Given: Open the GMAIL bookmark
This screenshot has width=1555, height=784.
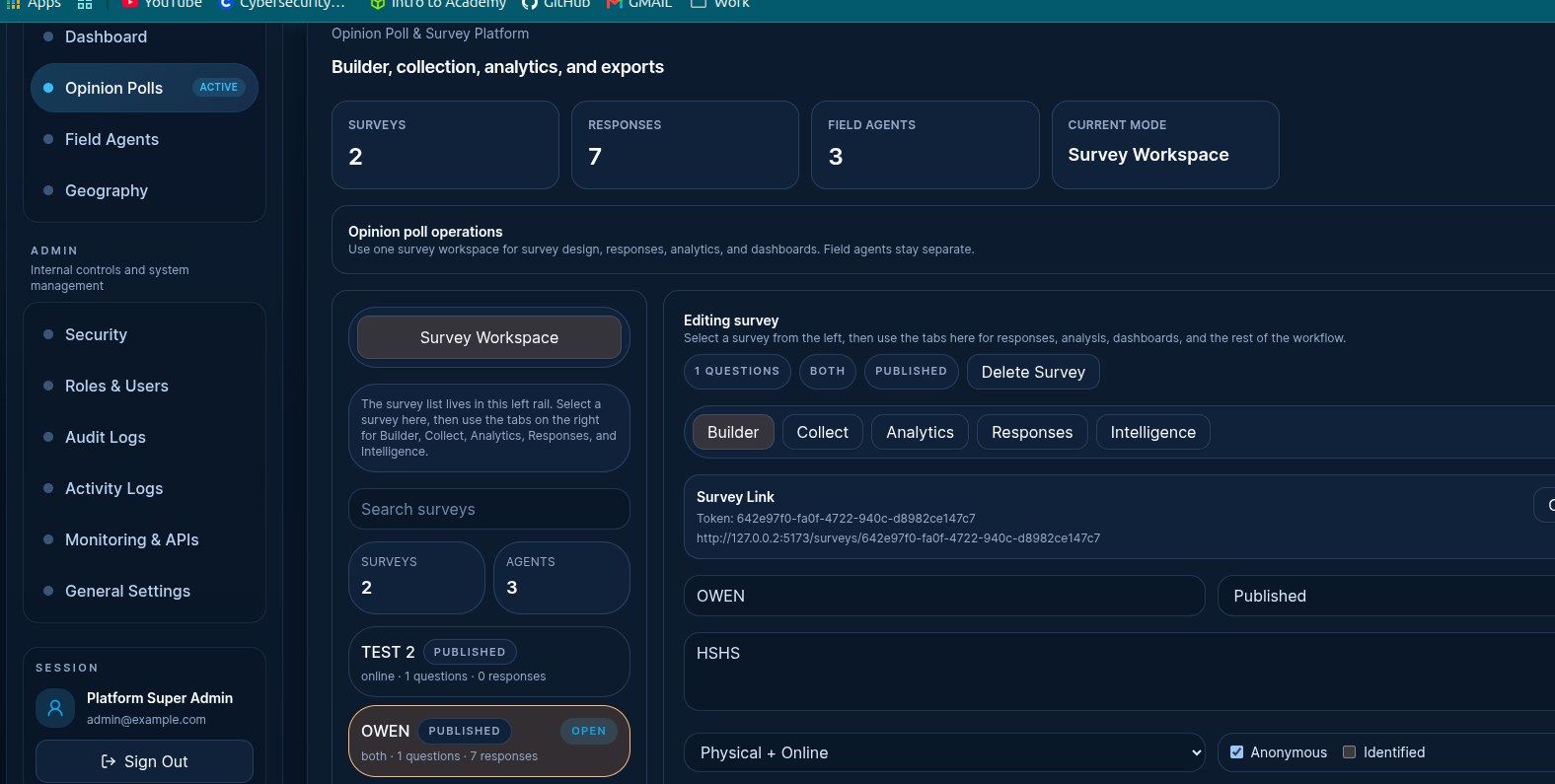Looking at the screenshot, I should (x=639, y=4).
